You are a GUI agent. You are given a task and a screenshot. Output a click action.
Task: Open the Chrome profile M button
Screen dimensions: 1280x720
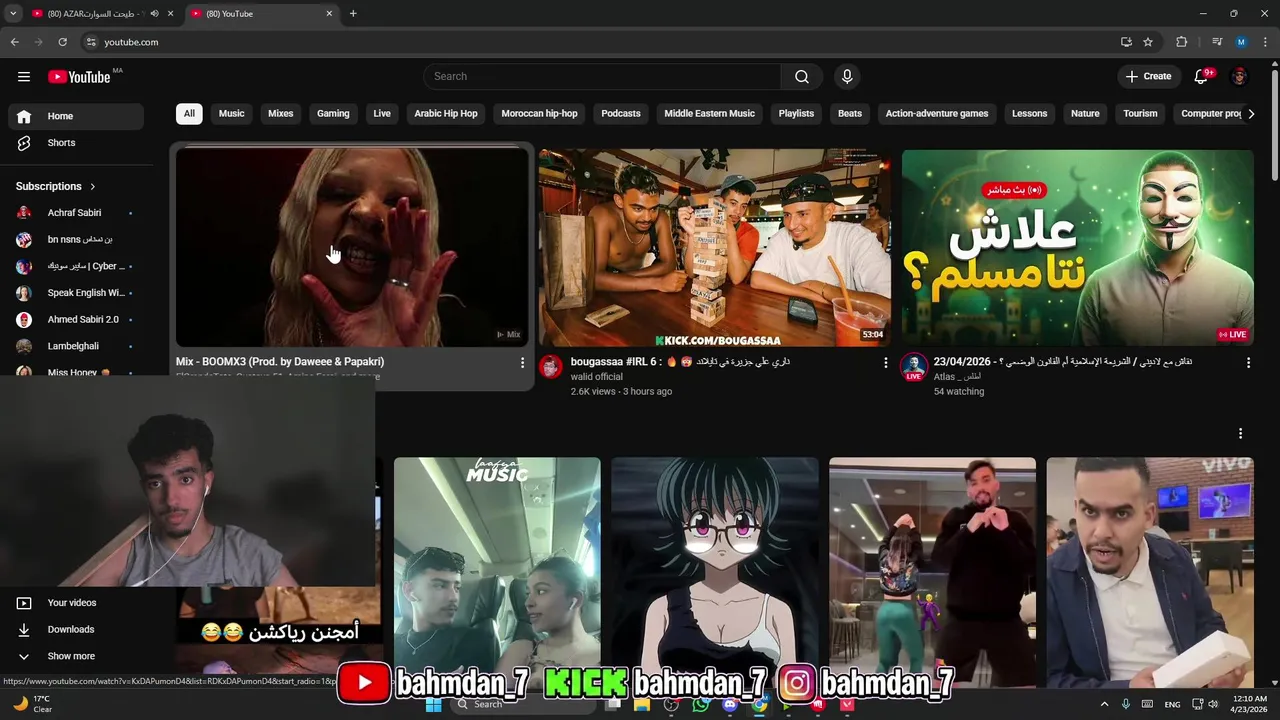tap(1241, 42)
